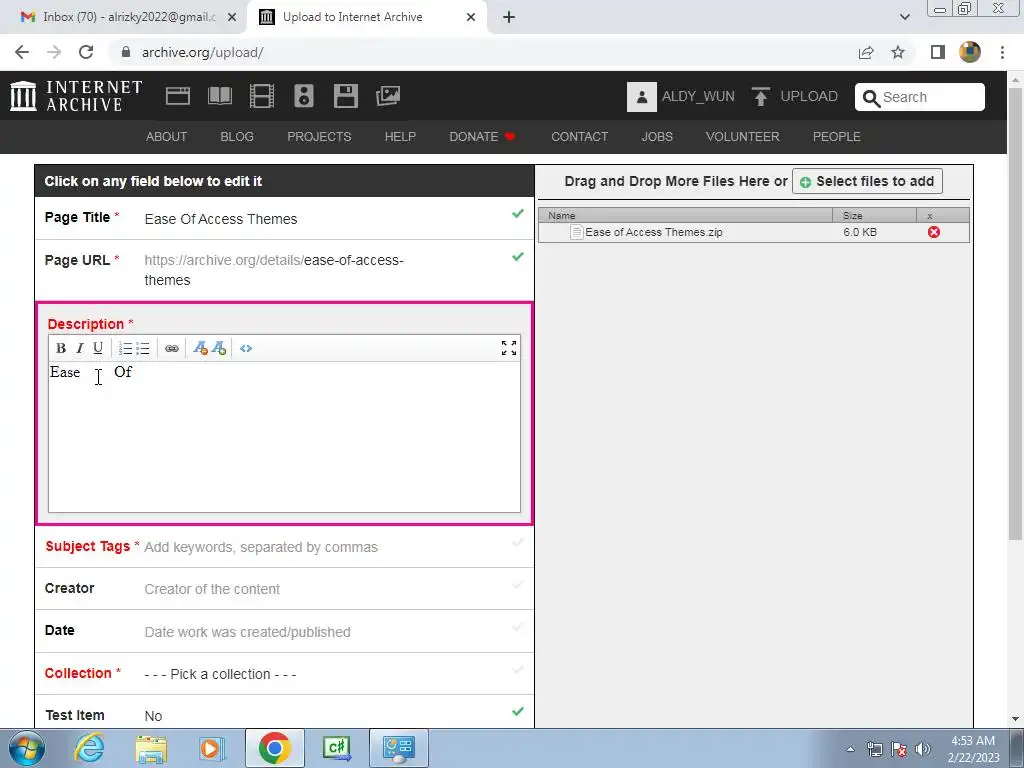Select the Ease of Access Themes.zip row

(x=754, y=232)
